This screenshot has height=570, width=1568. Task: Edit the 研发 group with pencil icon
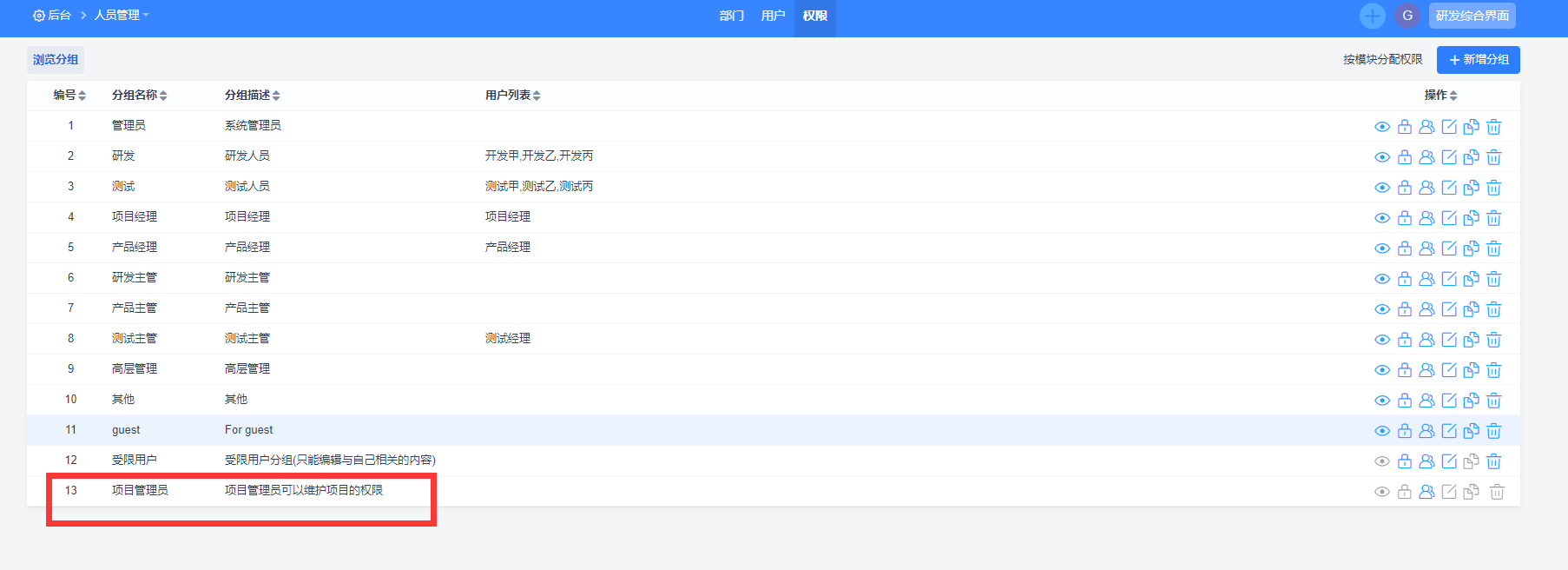pos(1449,157)
